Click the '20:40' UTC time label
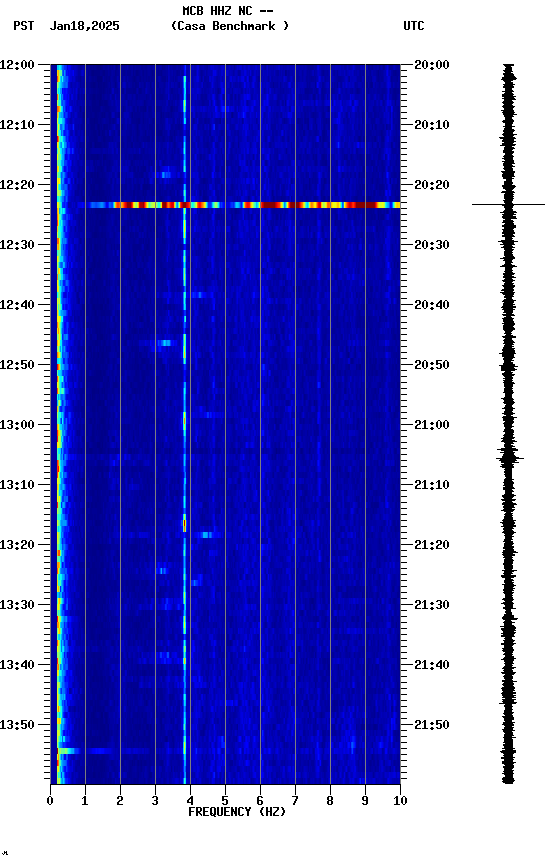Image resolution: width=552 pixels, height=864 pixels. 432,305
